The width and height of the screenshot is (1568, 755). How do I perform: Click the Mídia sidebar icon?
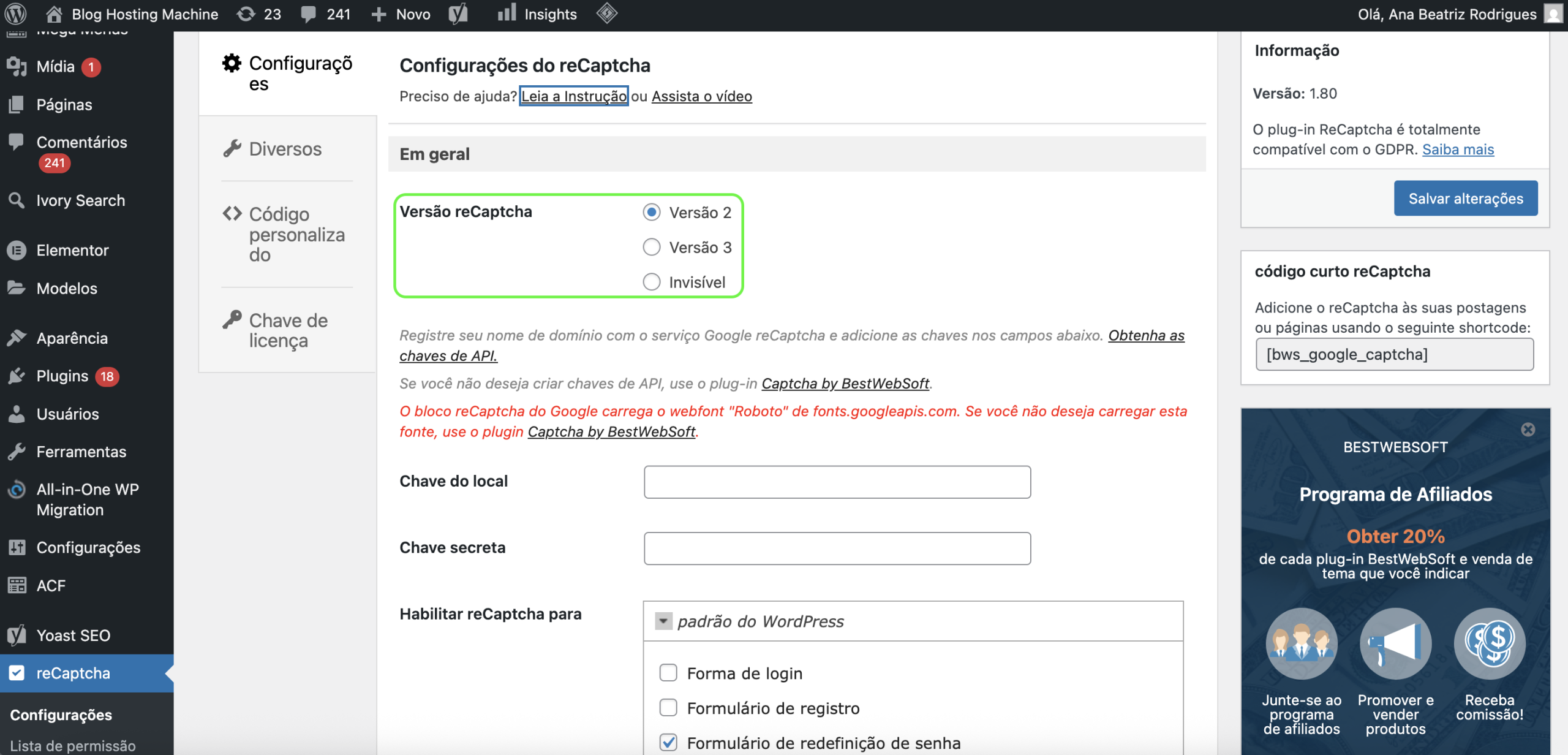click(x=17, y=66)
